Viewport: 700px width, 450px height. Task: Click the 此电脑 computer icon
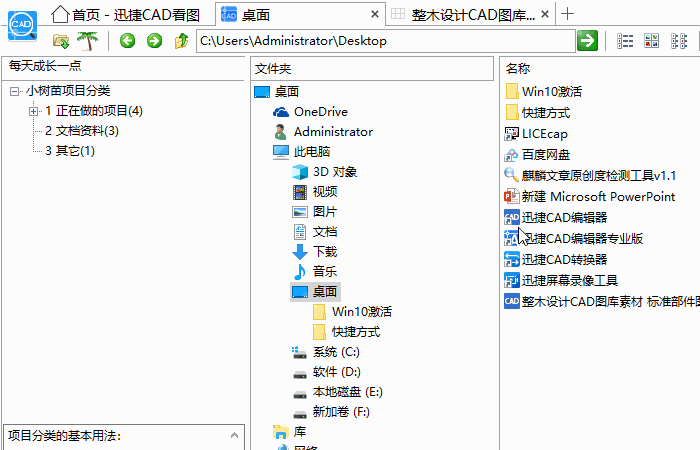point(281,152)
